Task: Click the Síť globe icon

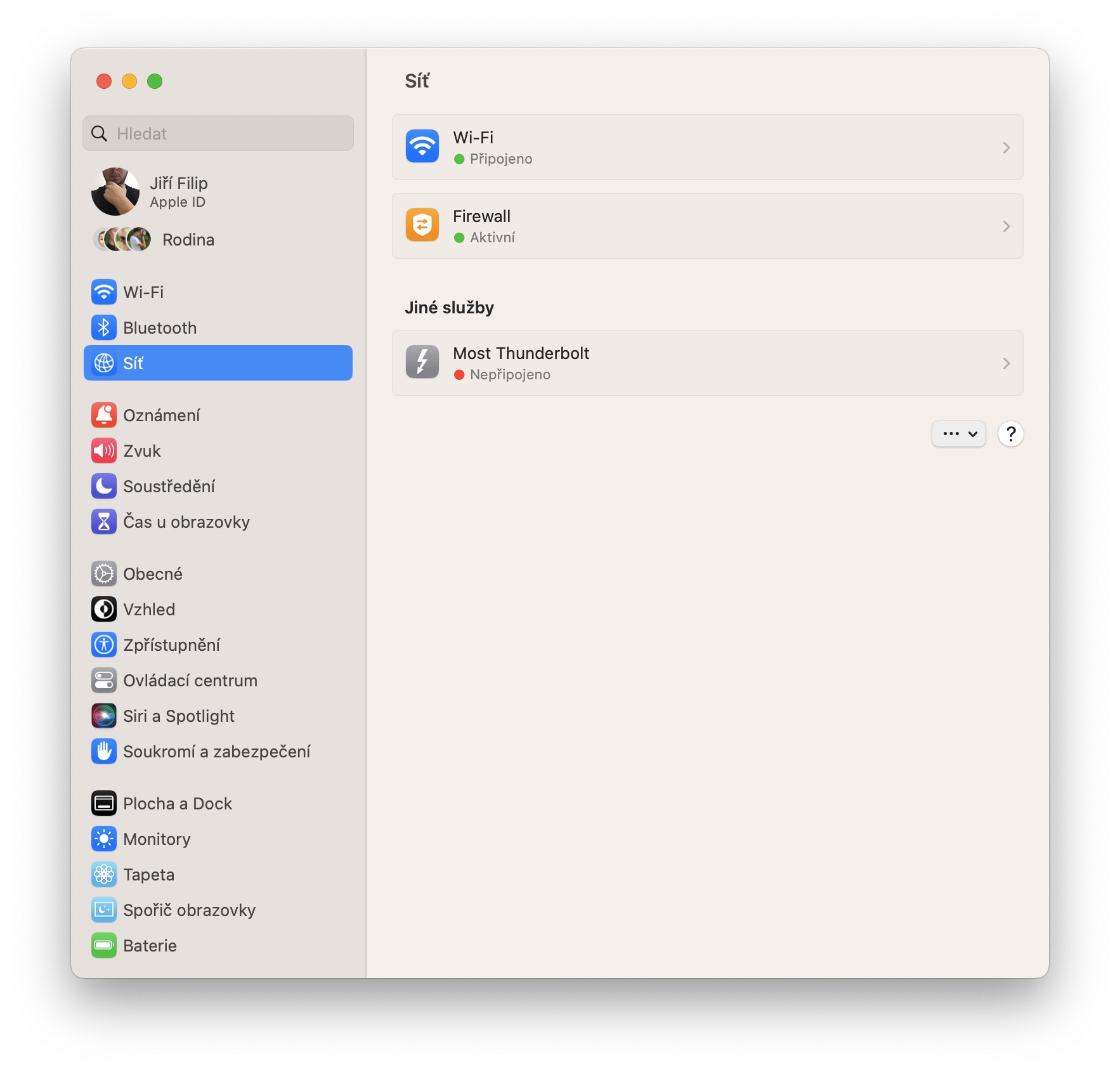Action: [x=104, y=363]
